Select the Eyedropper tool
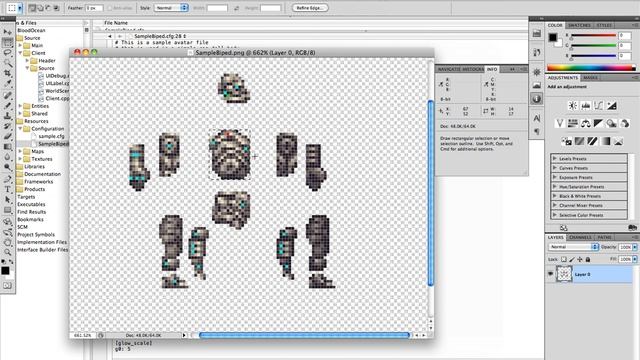This screenshot has height=360, width=640. click(x=7, y=83)
